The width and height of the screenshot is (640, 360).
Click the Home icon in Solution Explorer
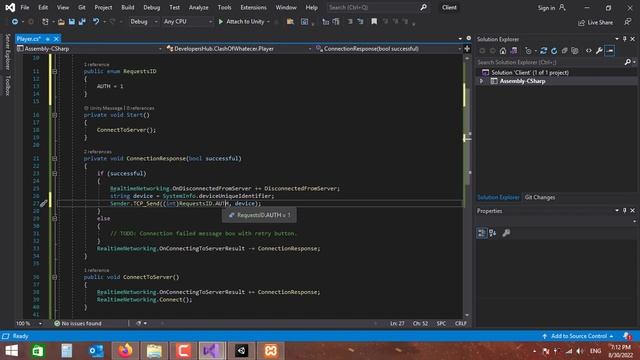[x=503, y=51]
